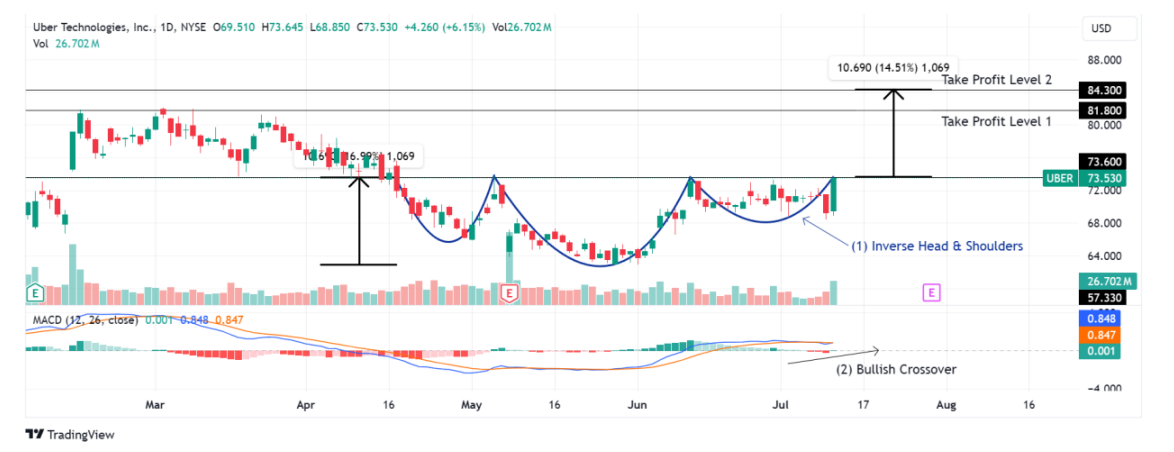Select the MACD (12, 26, close) indicator legend

coord(85,320)
